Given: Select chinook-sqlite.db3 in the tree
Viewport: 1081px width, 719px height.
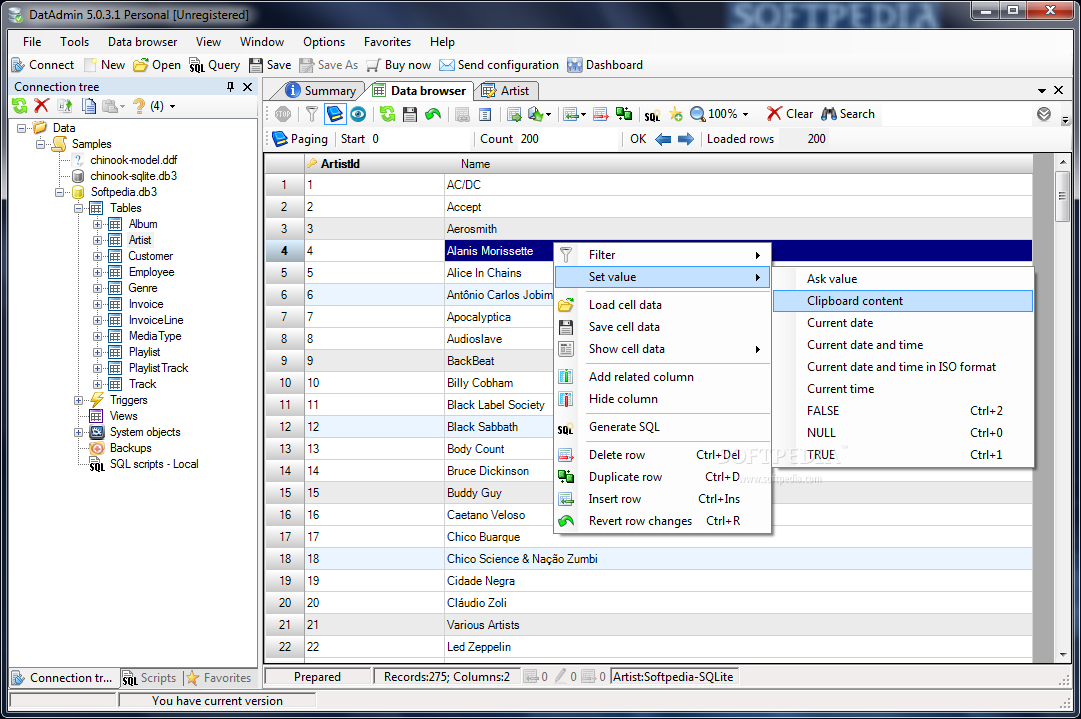Looking at the screenshot, I should [x=133, y=176].
